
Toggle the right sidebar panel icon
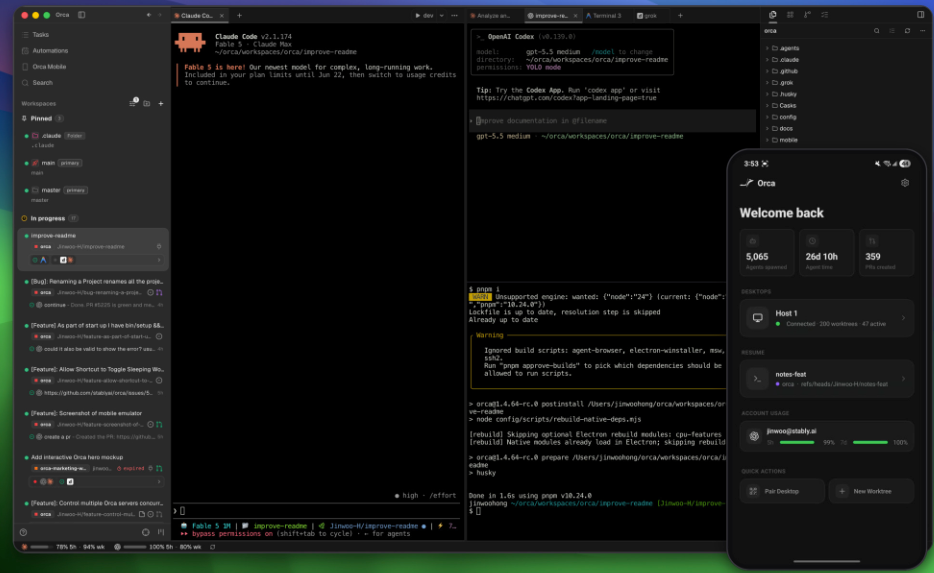[920, 15]
